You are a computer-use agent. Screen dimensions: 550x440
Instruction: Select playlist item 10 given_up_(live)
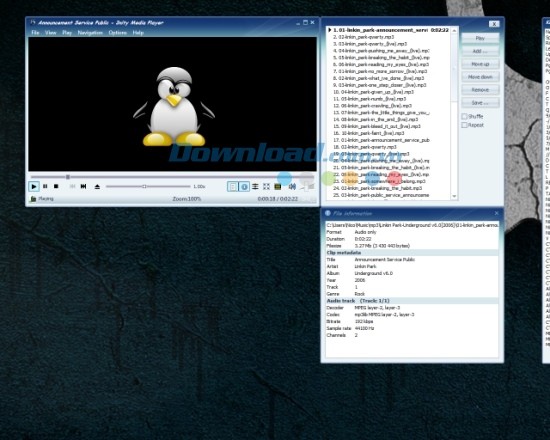[x=388, y=92]
